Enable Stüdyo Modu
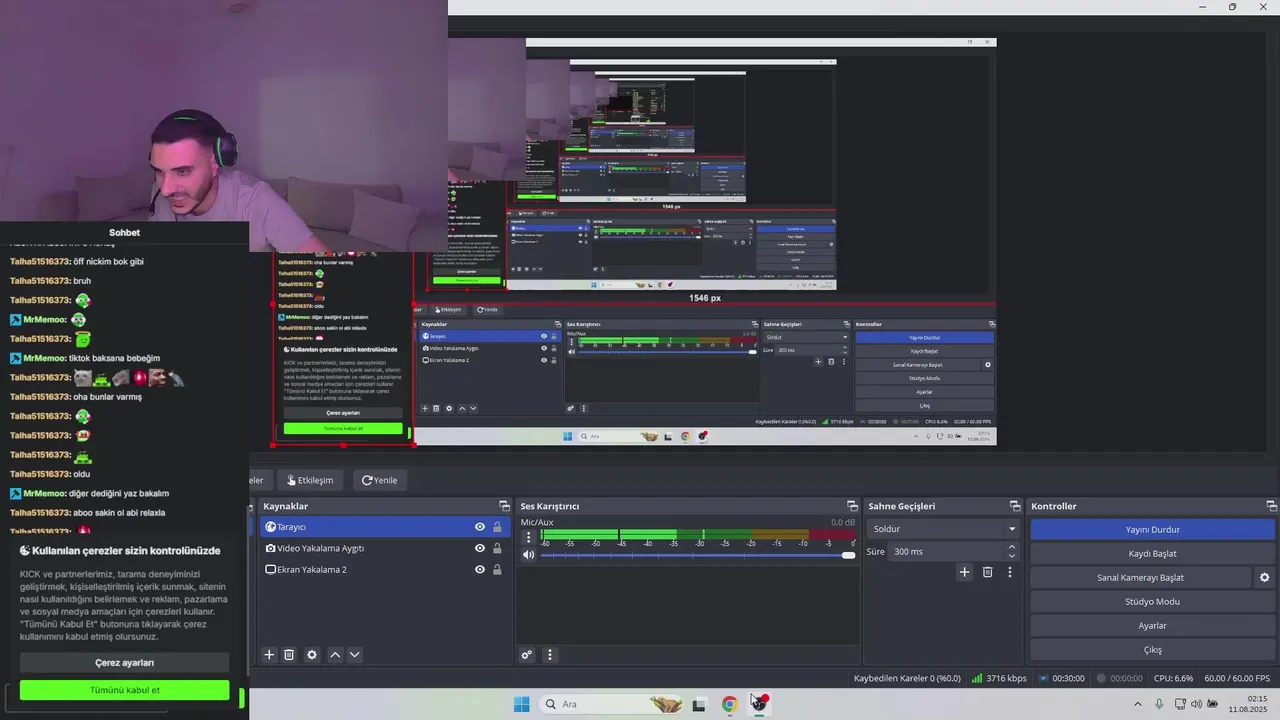This screenshot has width=1280, height=720. (x=1153, y=602)
